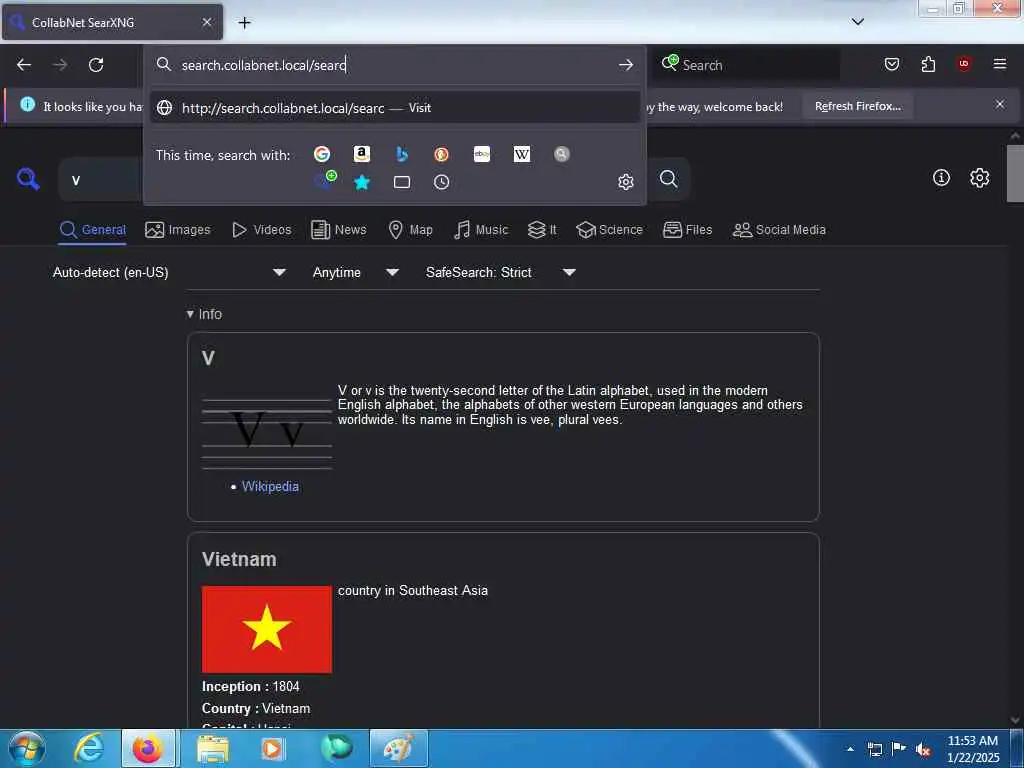Image resolution: width=1024 pixels, height=768 pixels.
Task: Open the Anytime time range dropdown
Action: tap(355, 272)
